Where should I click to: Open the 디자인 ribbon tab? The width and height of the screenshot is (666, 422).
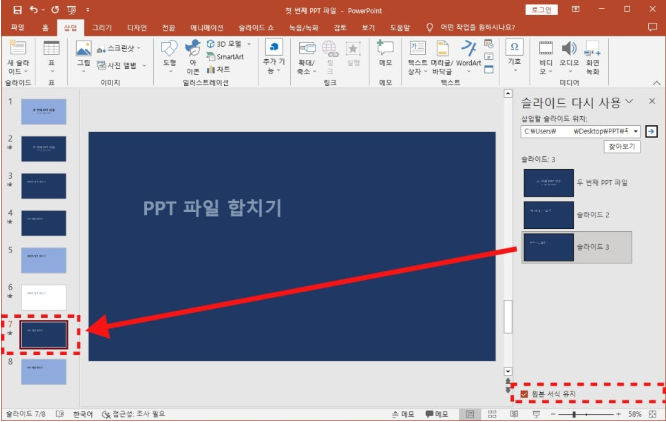click(136, 28)
